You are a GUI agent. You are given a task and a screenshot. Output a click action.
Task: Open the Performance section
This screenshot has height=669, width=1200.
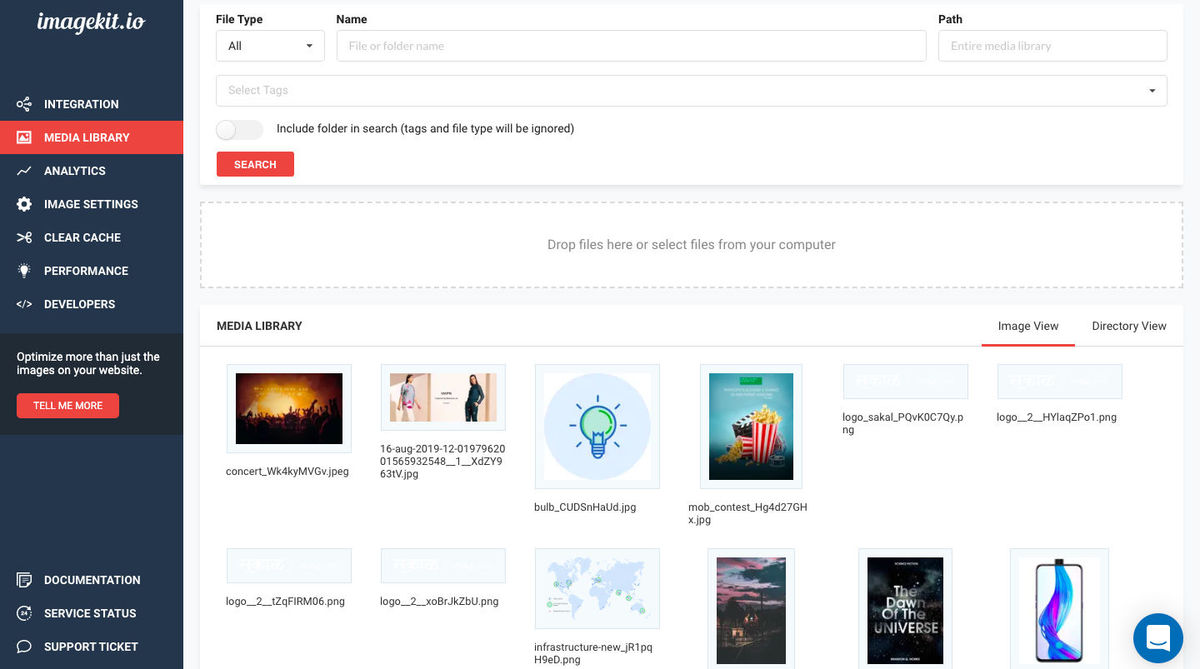(x=86, y=270)
